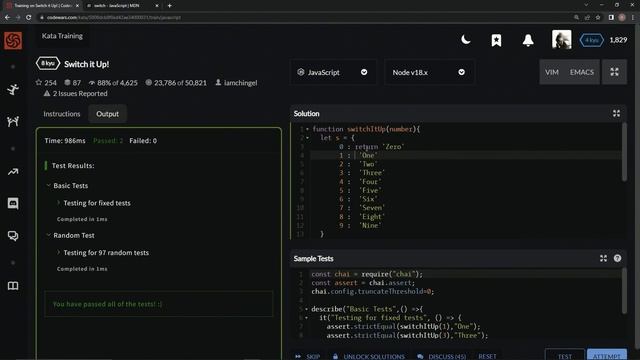
Task: Open the Discussions sidebar icon
Action: click(13, 236)
